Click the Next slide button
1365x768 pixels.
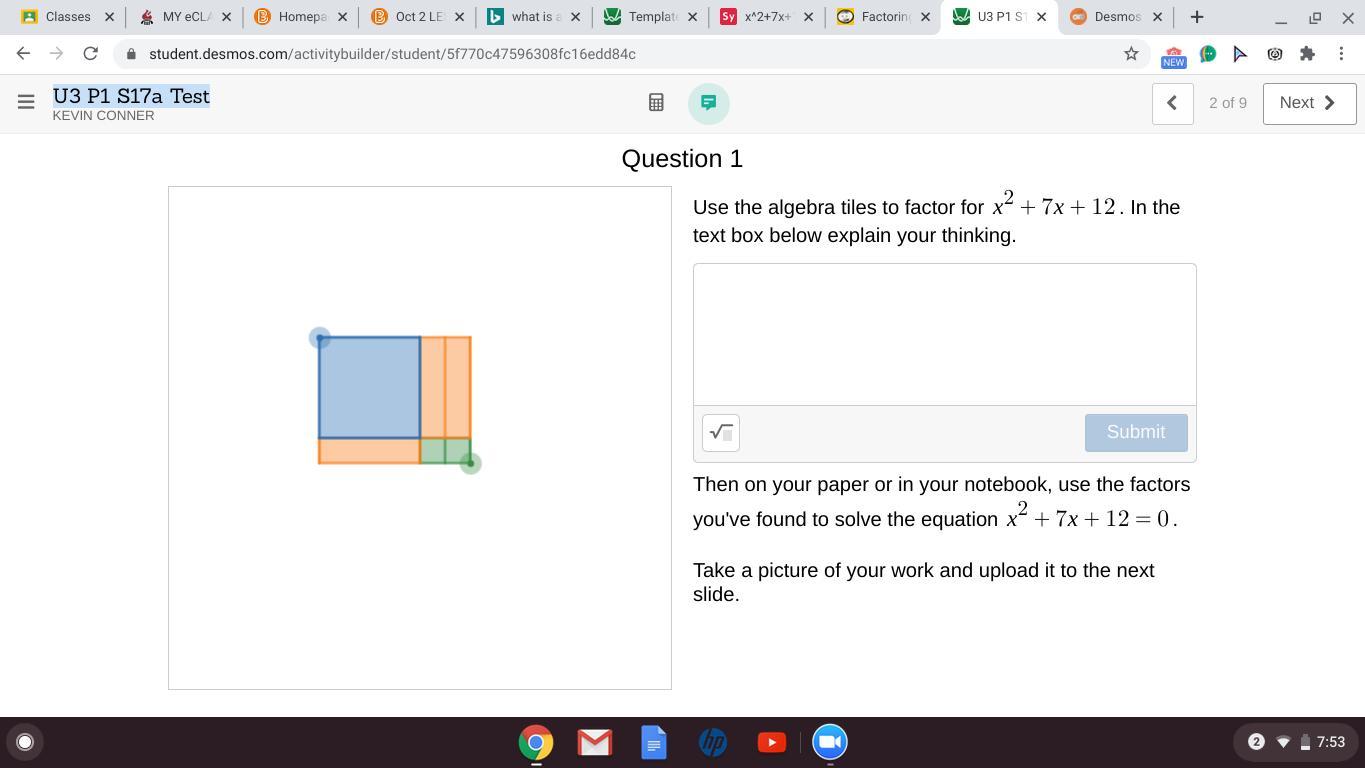pyautogui.click(x=1308, y=103)
